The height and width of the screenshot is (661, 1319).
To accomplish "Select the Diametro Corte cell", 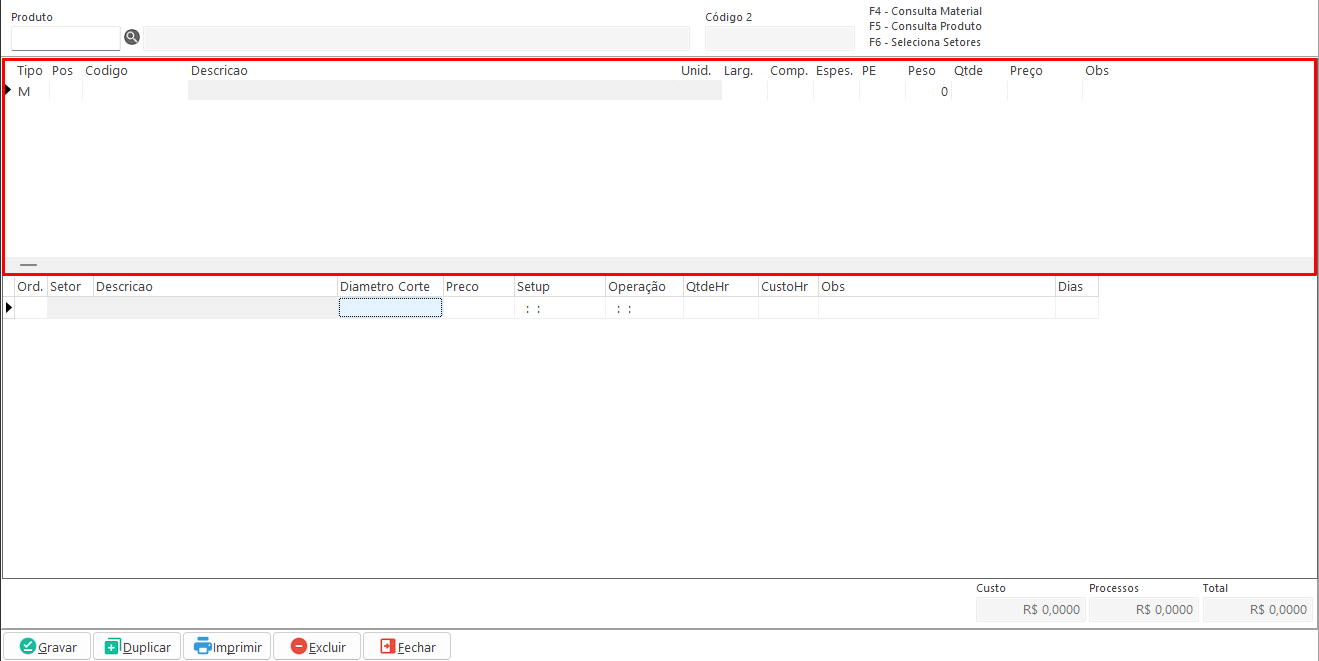I will click(390, 308).
